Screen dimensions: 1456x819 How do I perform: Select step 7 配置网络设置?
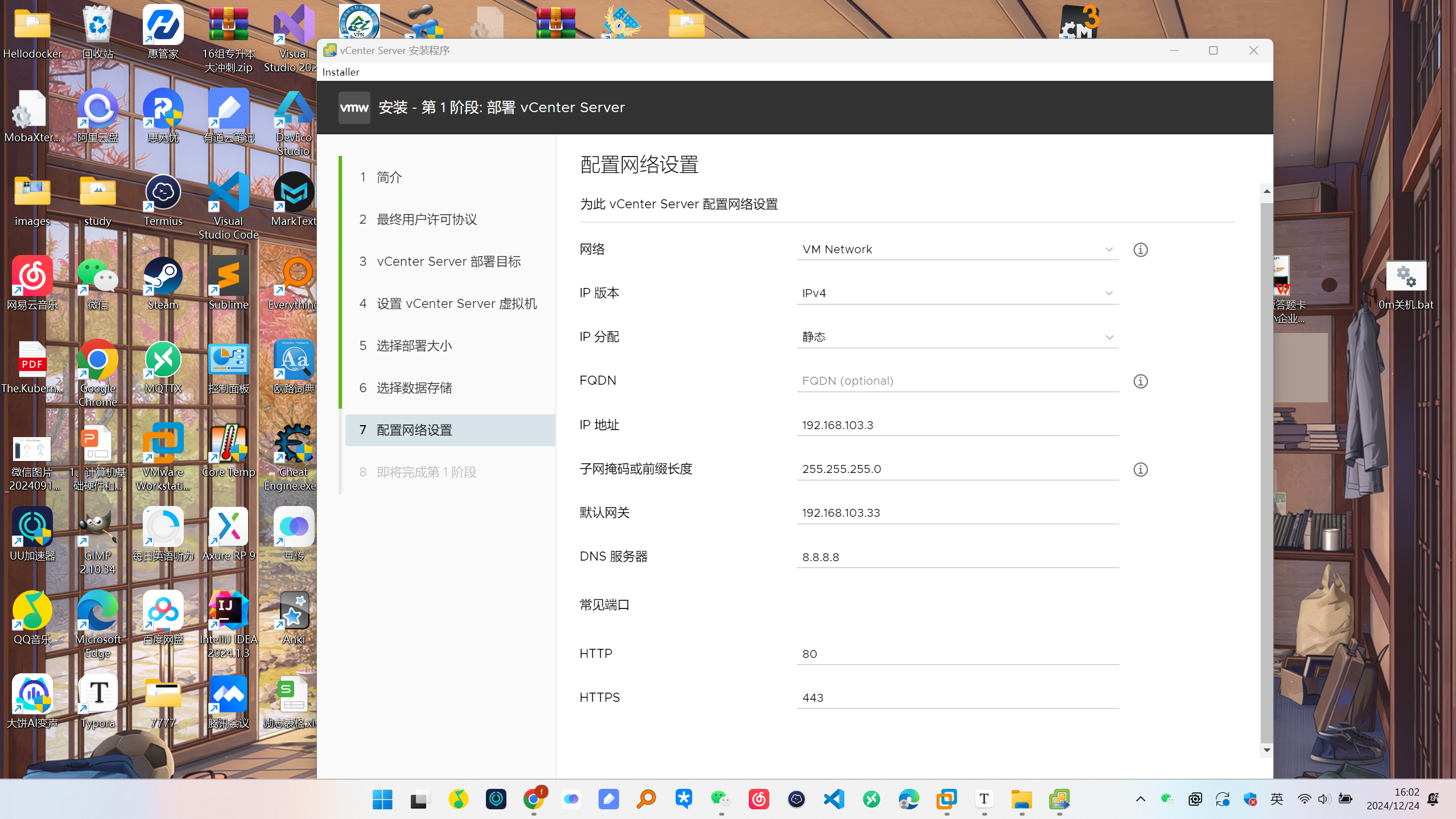click(x=449, y=430)
